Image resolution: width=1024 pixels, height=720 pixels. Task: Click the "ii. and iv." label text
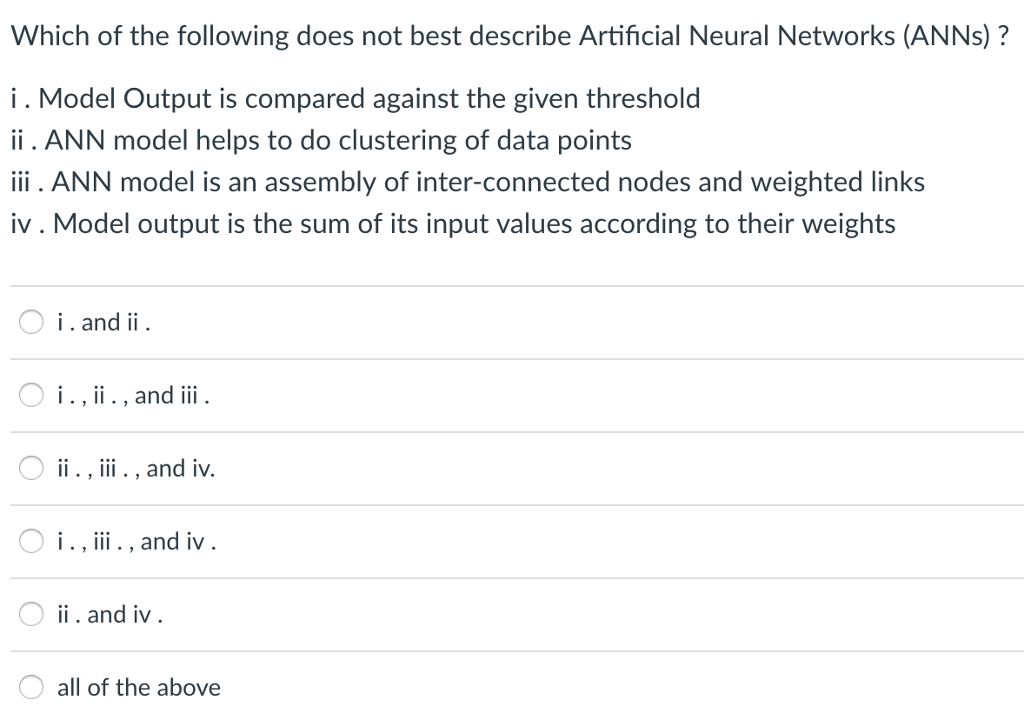tap(110, 614)
